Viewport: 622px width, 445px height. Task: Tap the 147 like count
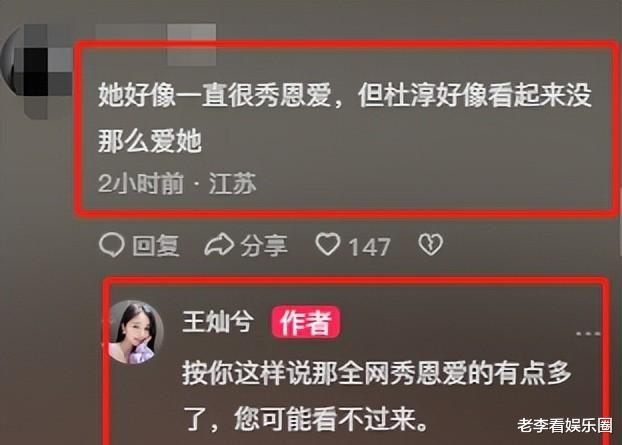pos(369,247)
